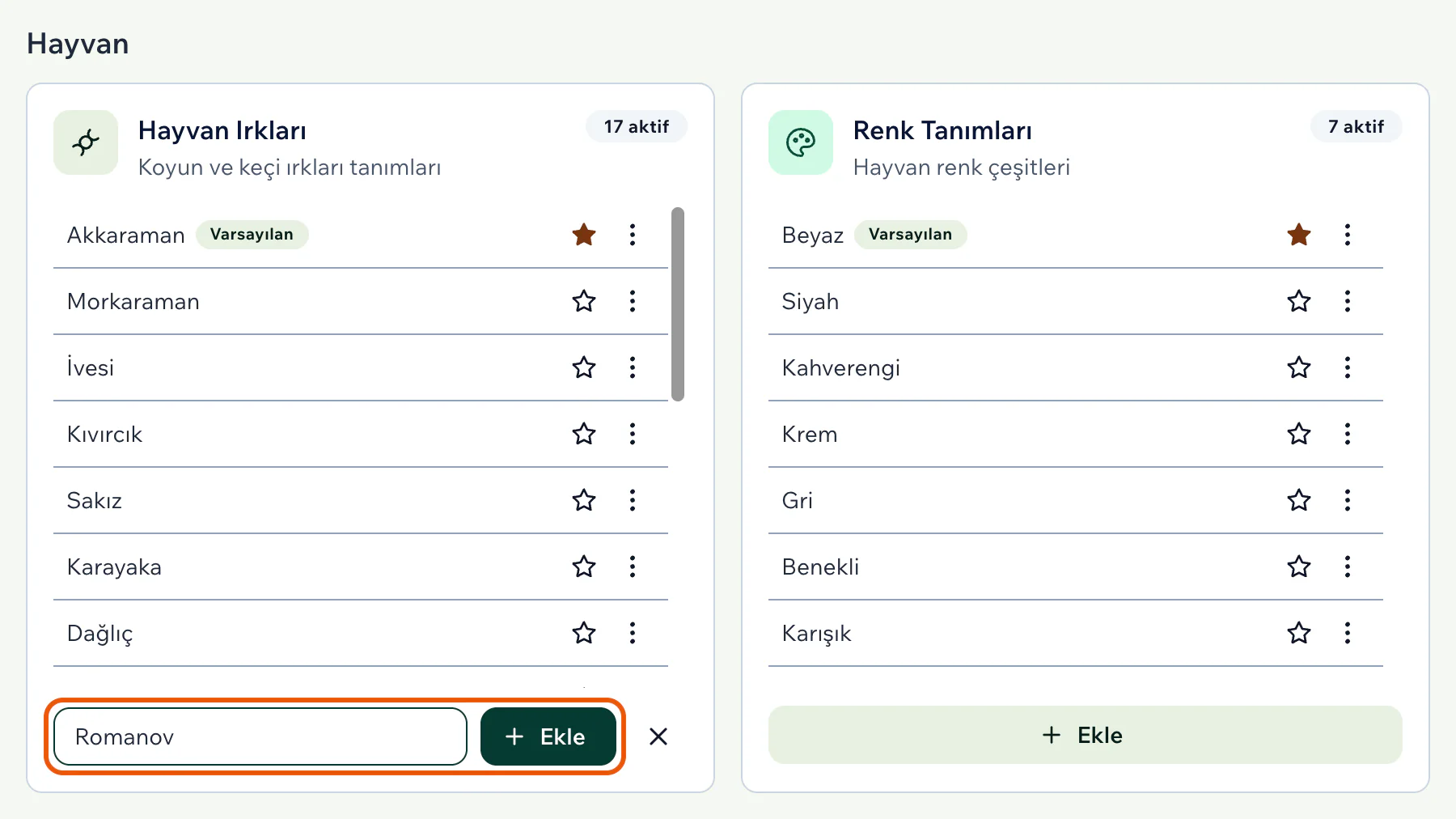The width and height of the screenshot is (1456, 819).
Task: Open options menu for İvesi breed
Action: tap(633, 367)
